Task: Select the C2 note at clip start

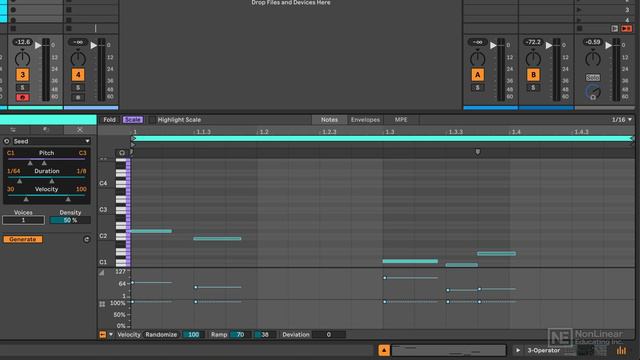Action: (151, 231)
